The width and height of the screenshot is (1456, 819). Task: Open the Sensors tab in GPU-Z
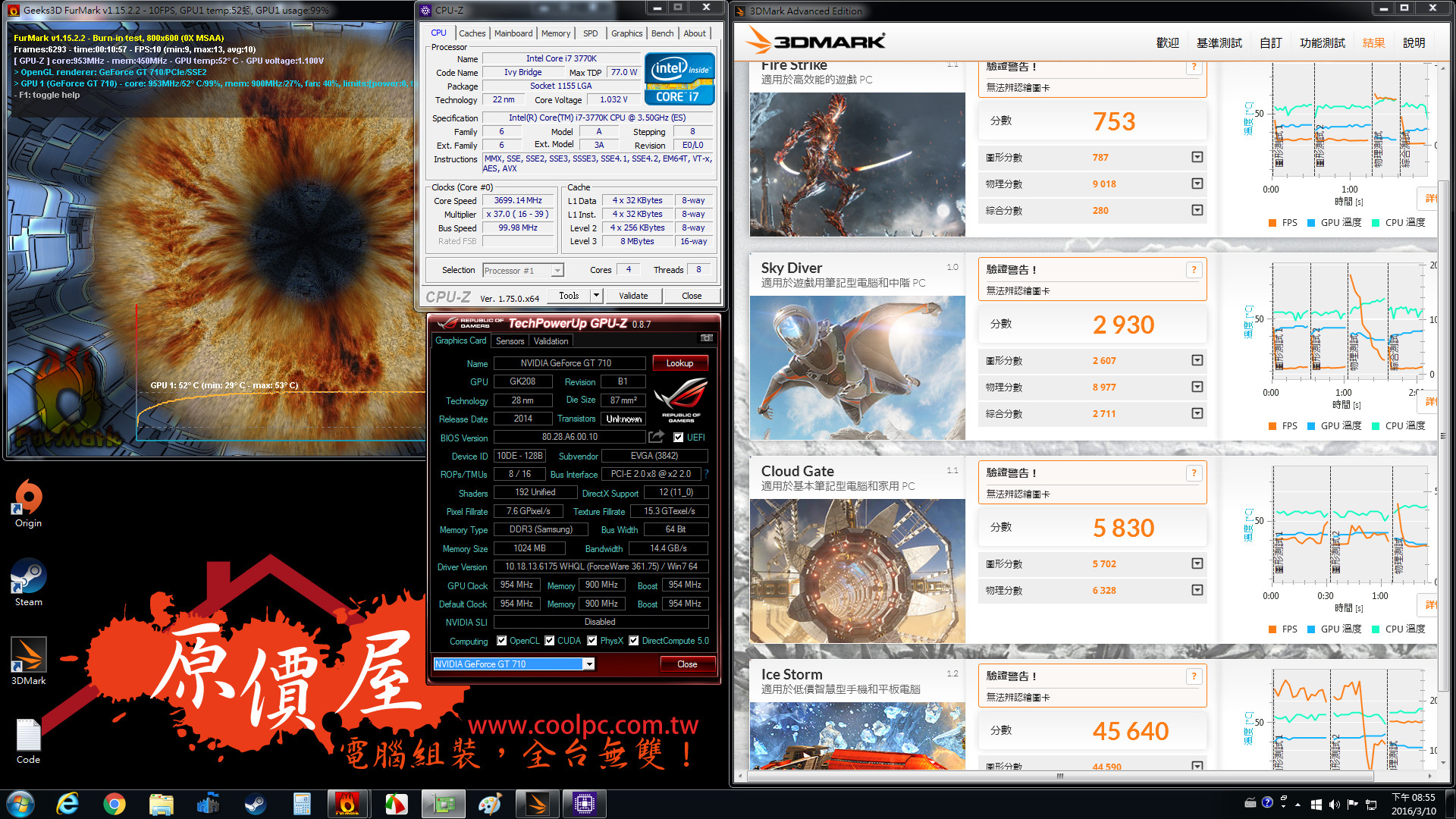point(510,341)
